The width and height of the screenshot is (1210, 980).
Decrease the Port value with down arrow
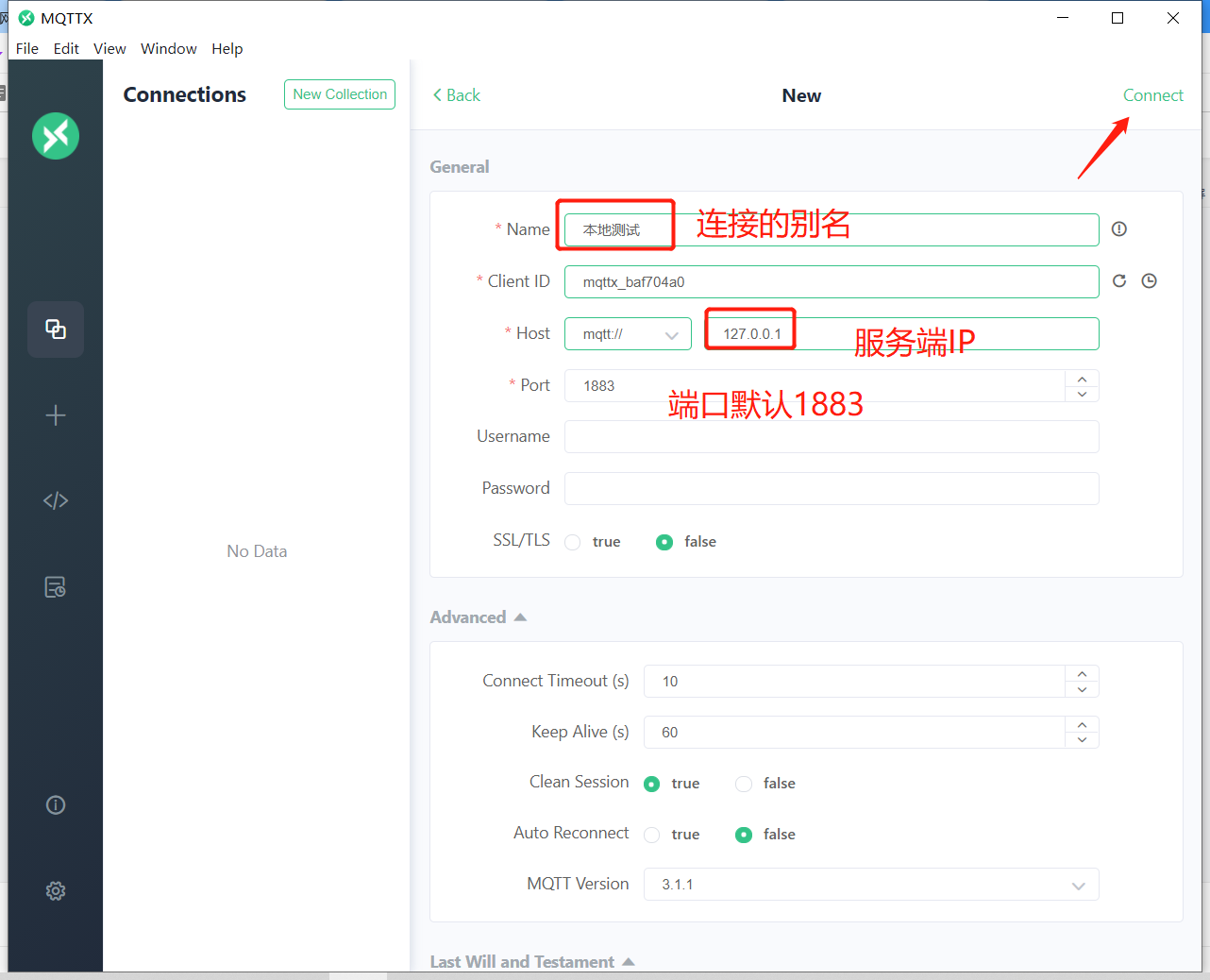pos(1082,394)
